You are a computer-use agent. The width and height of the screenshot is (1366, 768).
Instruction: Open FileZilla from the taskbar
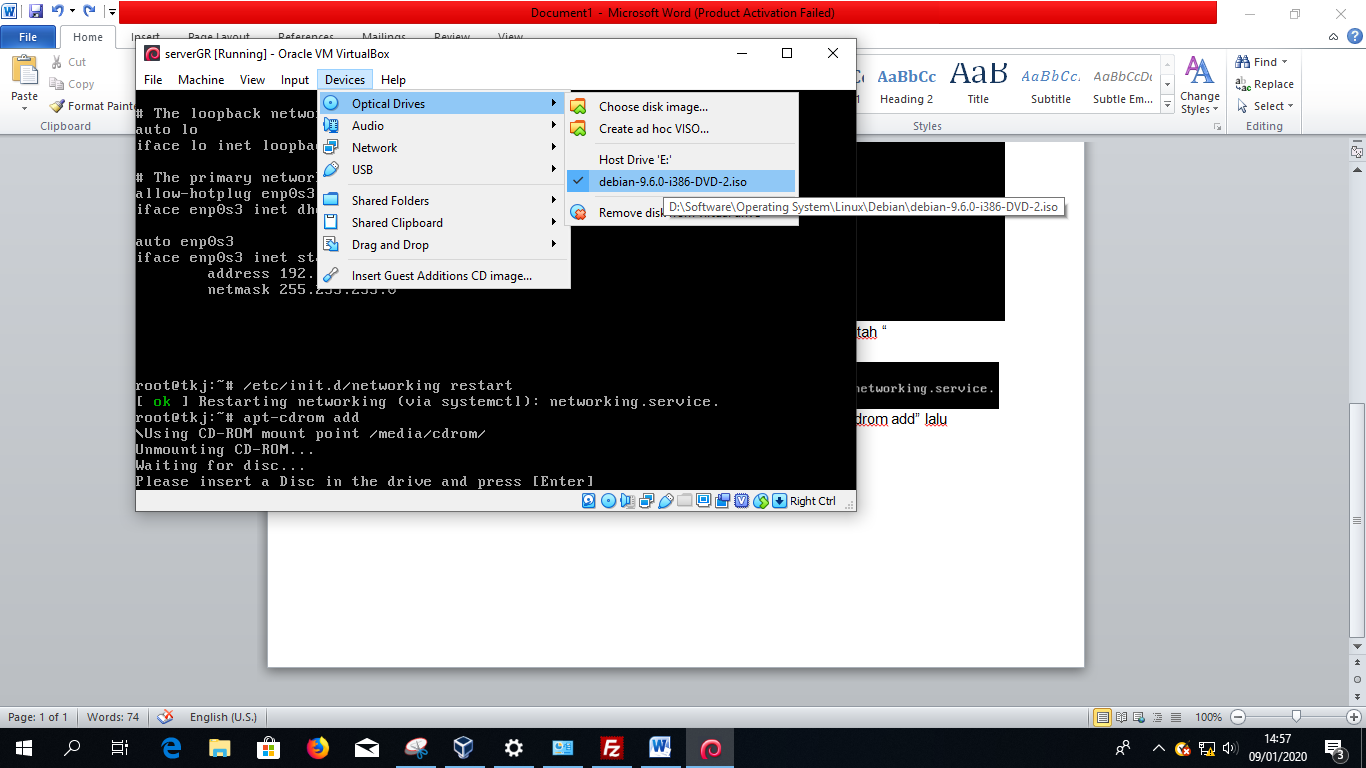(x=612, y=747)
